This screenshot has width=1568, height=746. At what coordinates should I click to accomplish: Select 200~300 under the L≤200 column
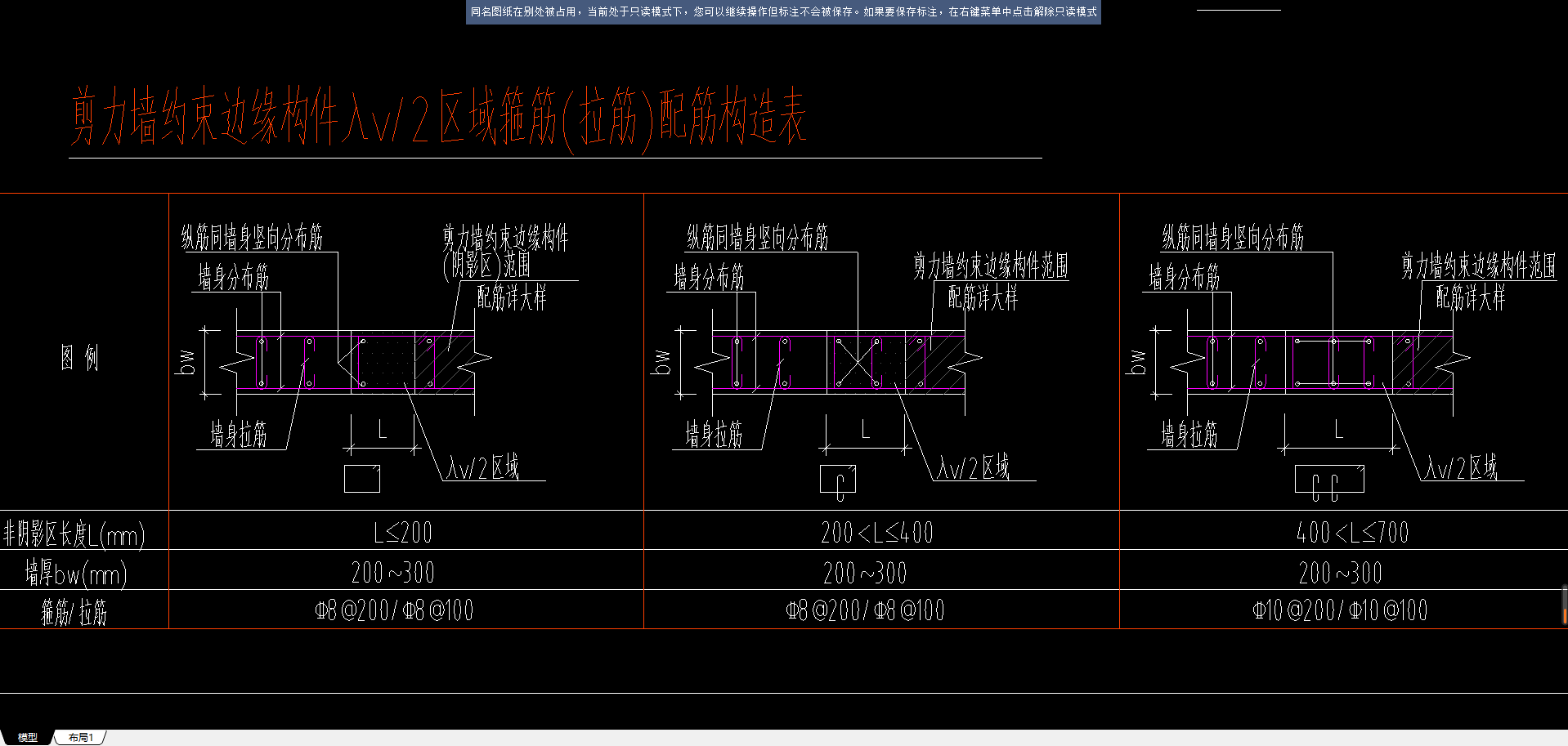tap(393, 572)
